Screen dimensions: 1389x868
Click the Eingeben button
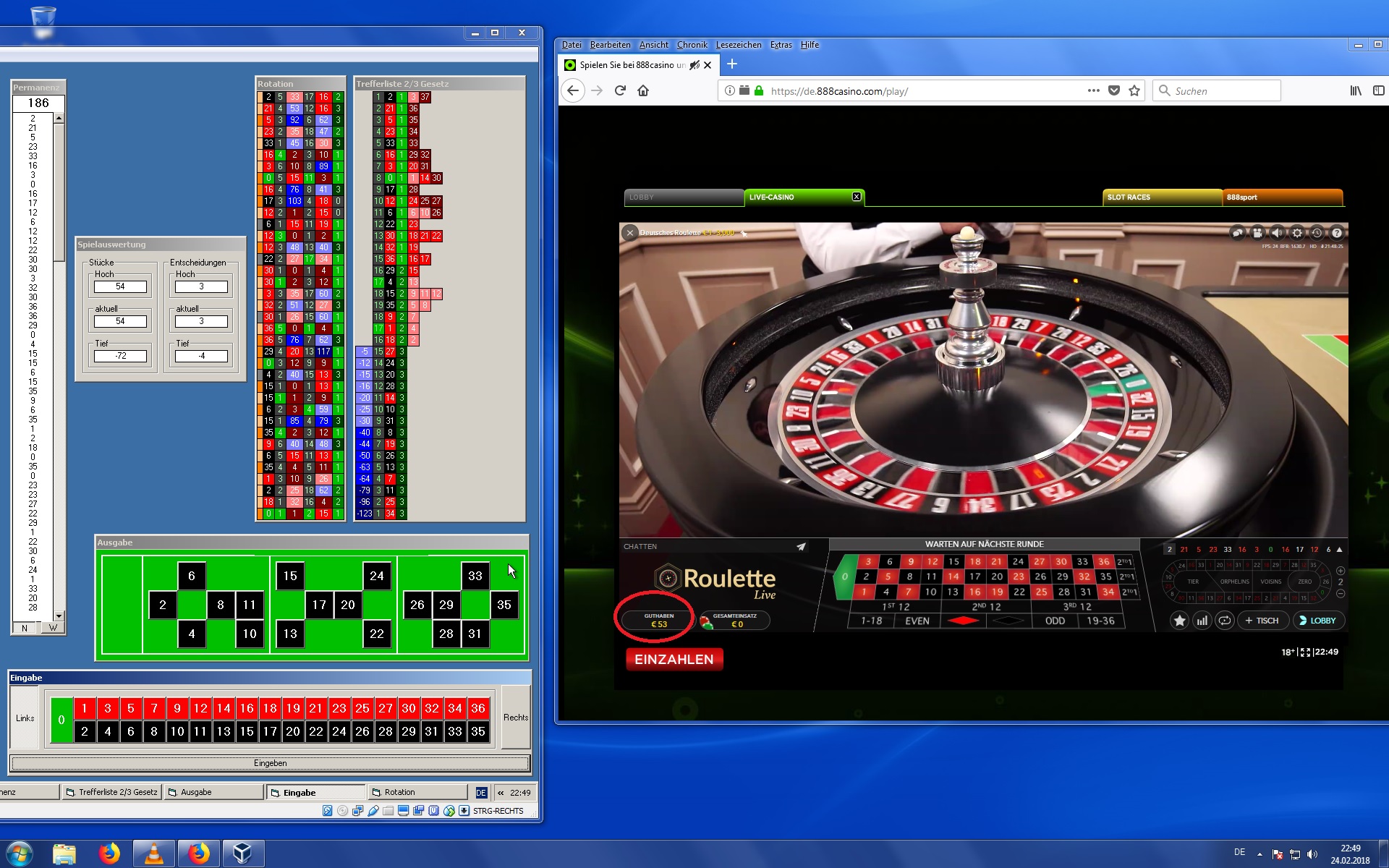coord(270,763)
